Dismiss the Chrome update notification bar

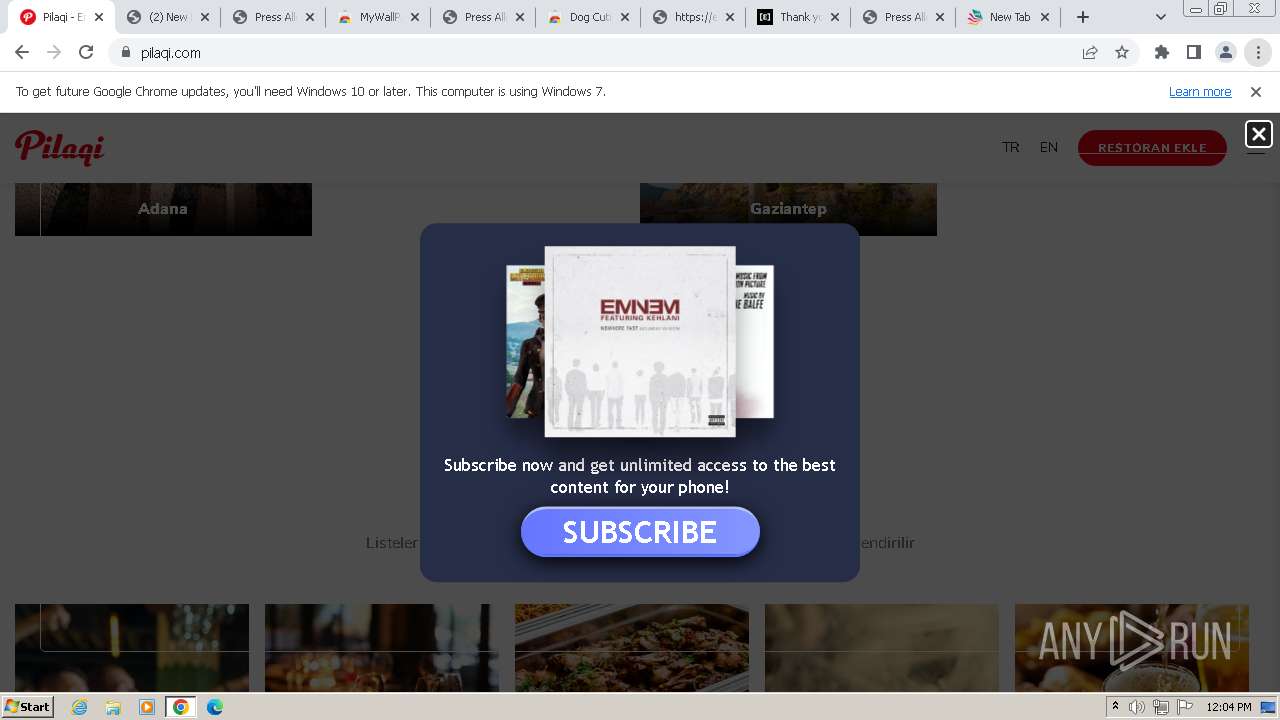pos(1256,92)
